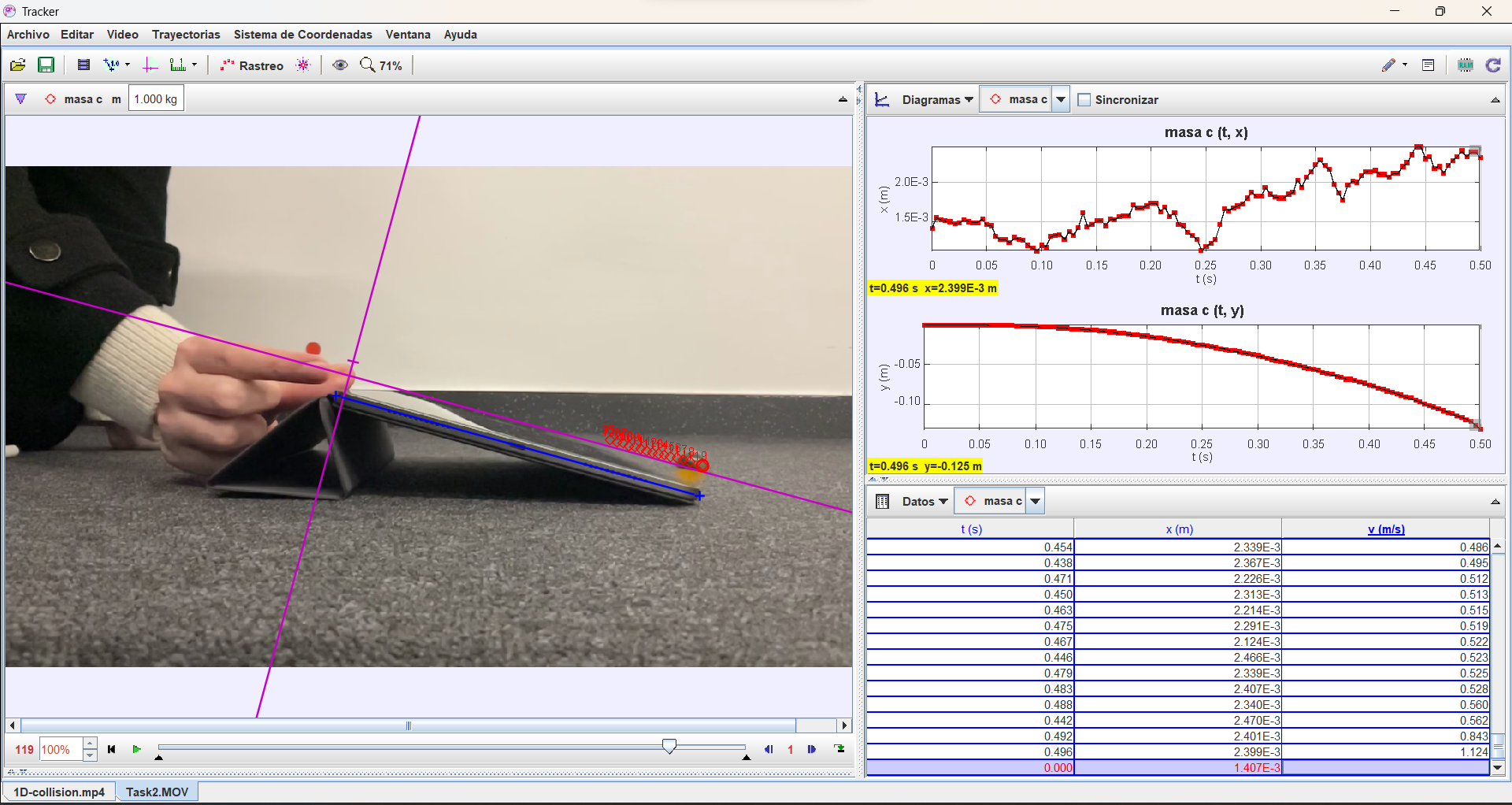1512x805 pixels.
Task: Collapse plot panel with corner arrow
Action: click(1495, 100)
